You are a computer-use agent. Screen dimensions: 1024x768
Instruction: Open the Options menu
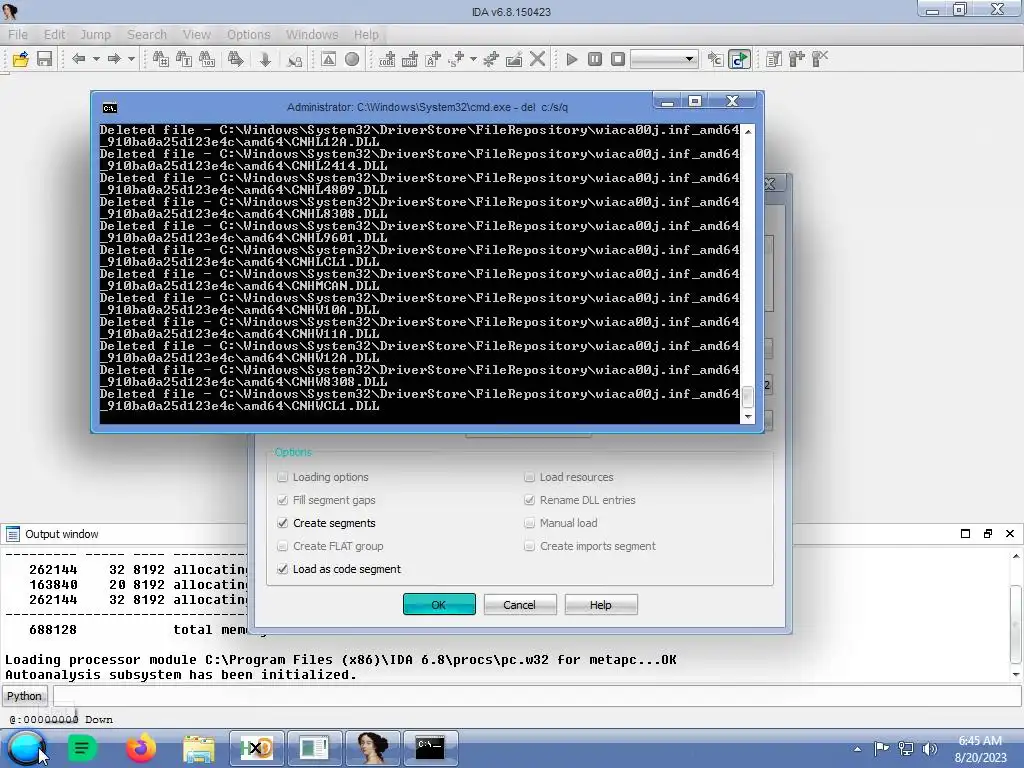(248, 35)
